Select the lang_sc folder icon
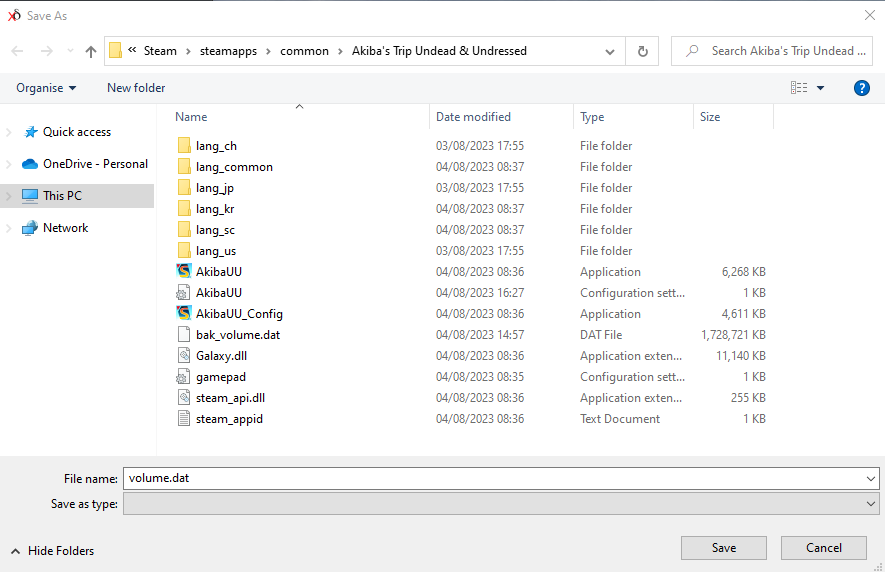The height and width of the screenshot is (572, 885). [x=184, y=230]
